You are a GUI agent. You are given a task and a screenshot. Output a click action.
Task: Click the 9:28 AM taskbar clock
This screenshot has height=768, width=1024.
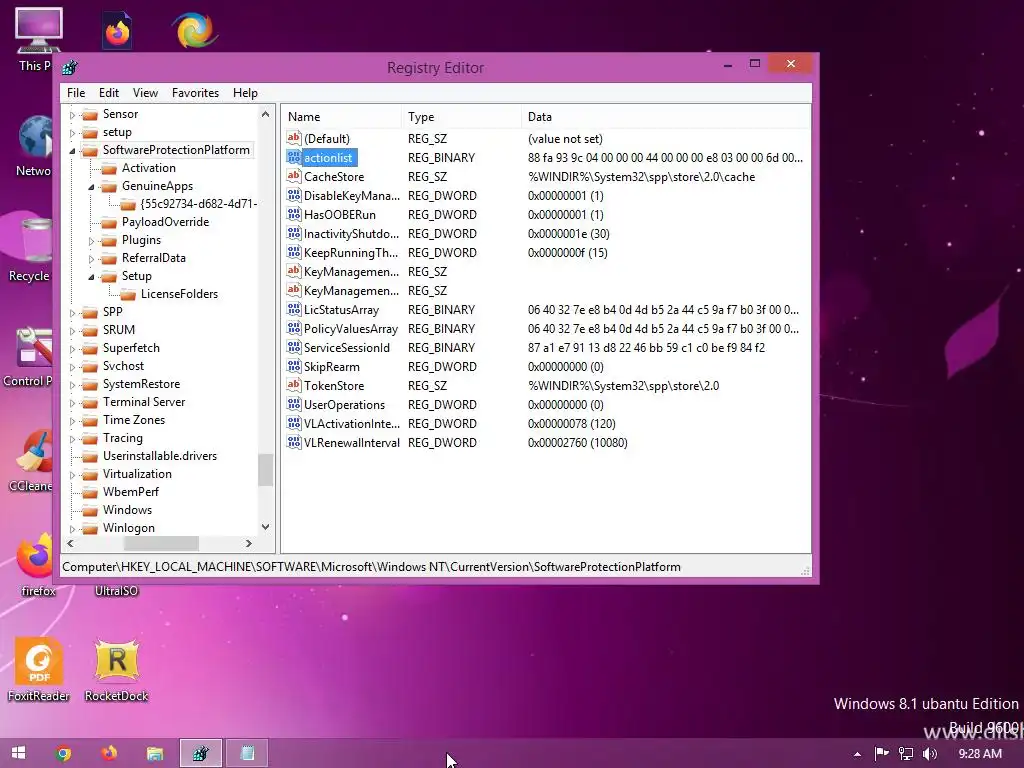pyautogui.click(x=980, y=754)
